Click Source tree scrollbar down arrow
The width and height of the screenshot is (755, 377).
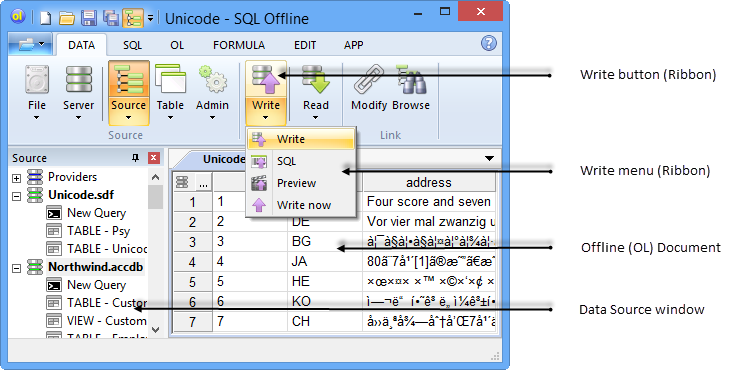click(x=155, y=330)
